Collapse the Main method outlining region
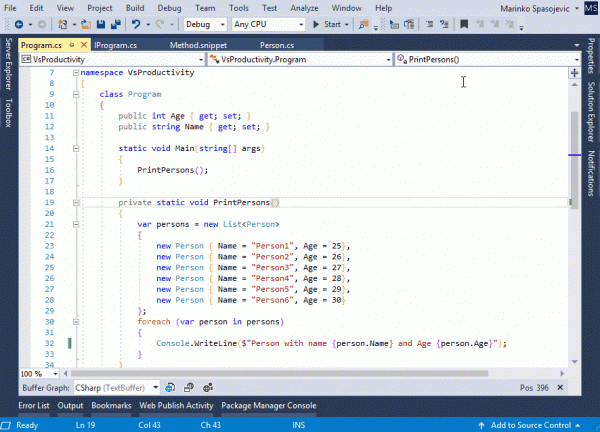This screenshot has height=432, width=600. click(78, 147)
